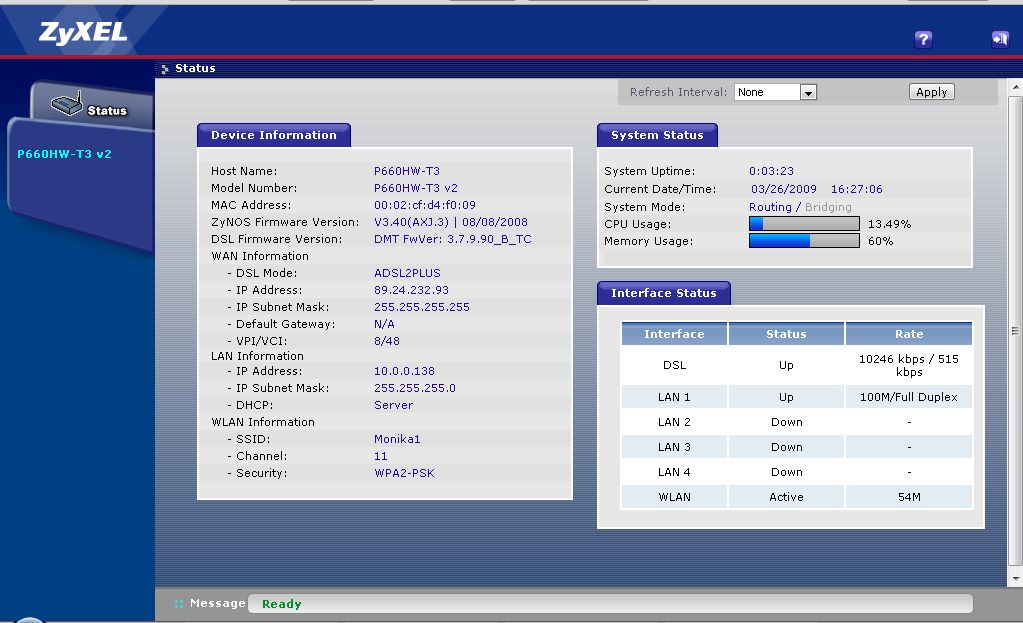Click DHCP value Server
1023x623 pixels.
(x=393, y=405)
